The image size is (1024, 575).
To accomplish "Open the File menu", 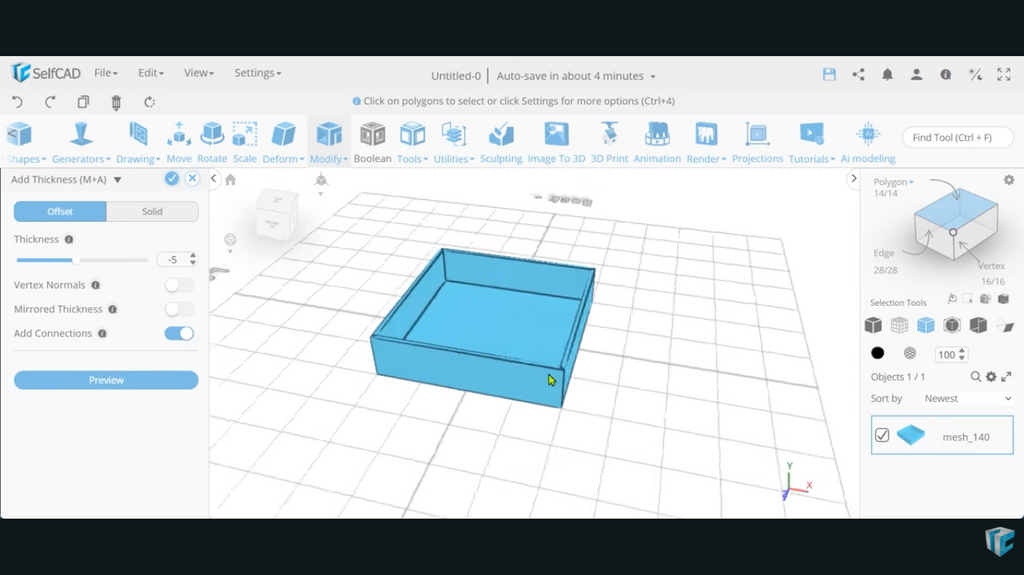I will (106, 73).
